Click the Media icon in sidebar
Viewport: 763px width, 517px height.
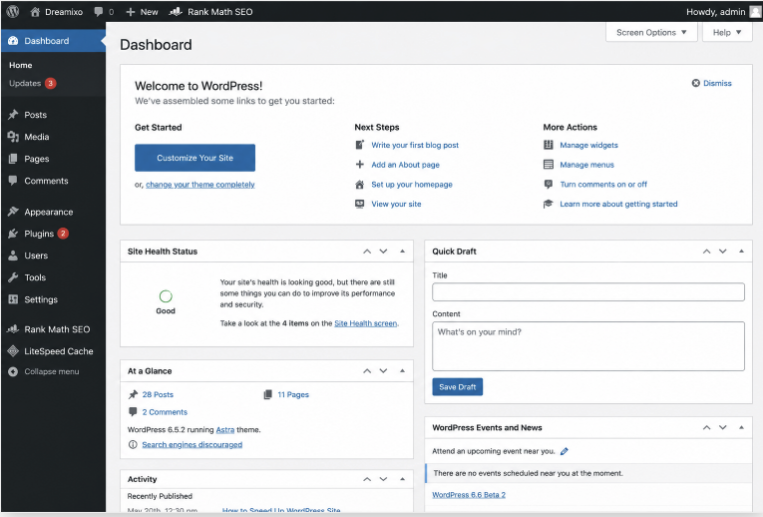[13, 137]
